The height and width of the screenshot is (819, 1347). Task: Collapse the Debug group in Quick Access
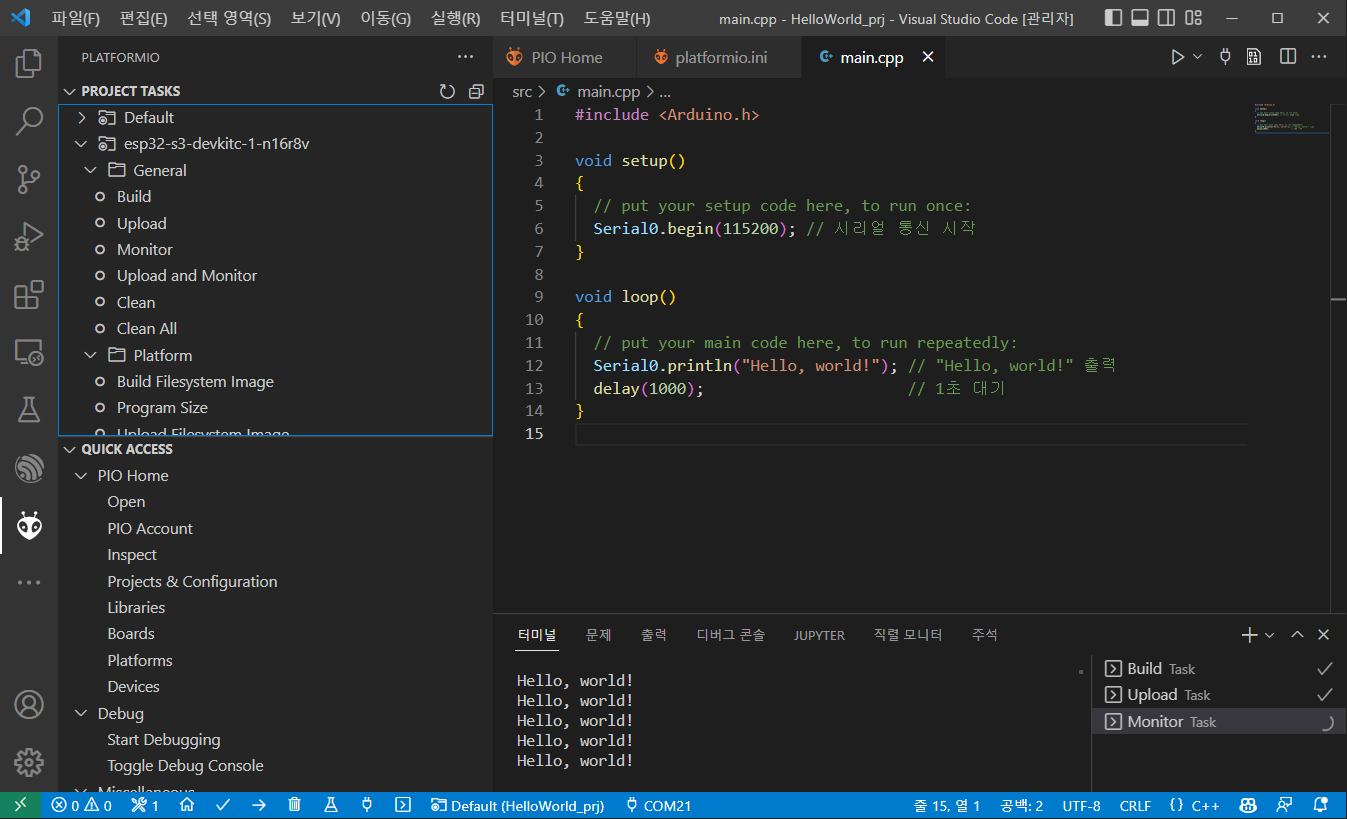[x=82, y=714]
